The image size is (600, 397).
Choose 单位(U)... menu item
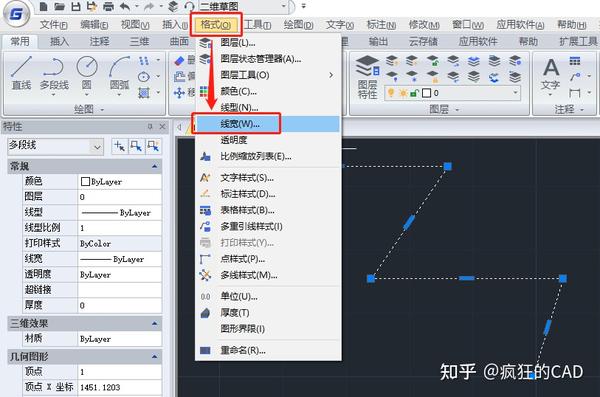[267, 296]
